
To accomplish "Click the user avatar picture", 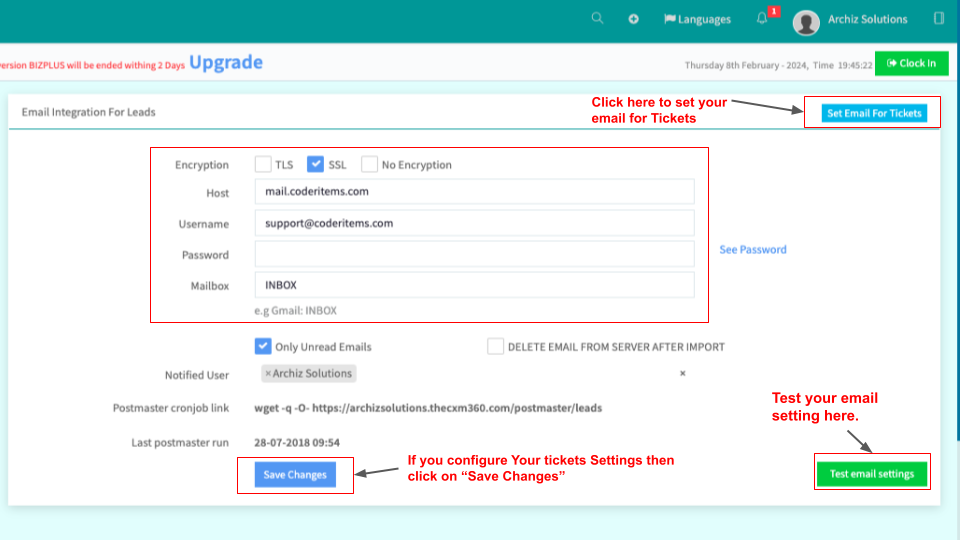I will [x=806, y=22].
